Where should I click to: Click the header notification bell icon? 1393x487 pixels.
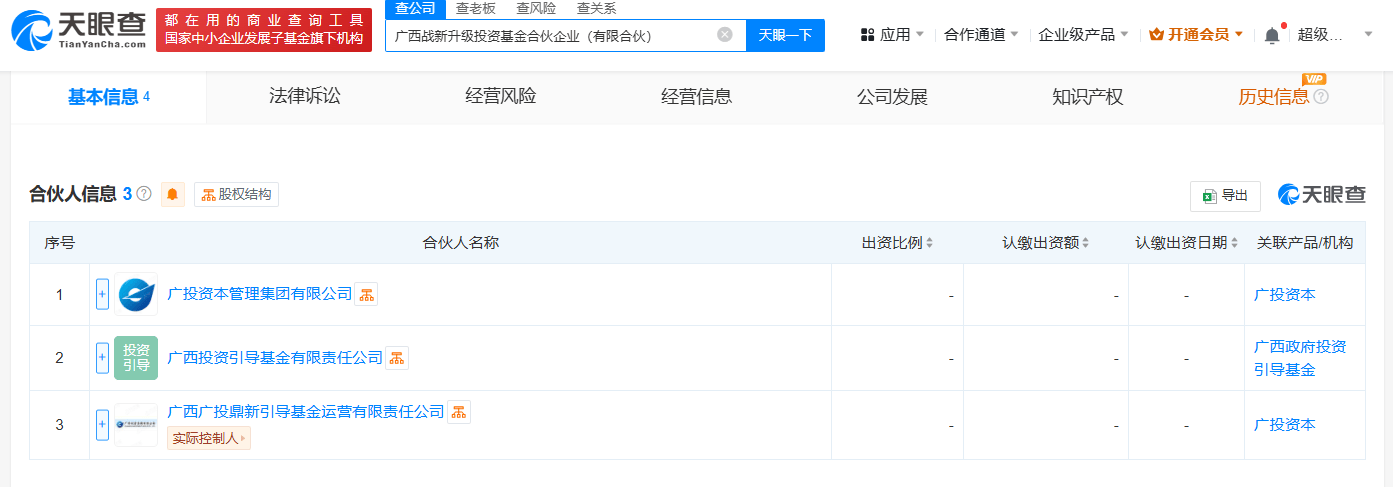point(1272,35)
